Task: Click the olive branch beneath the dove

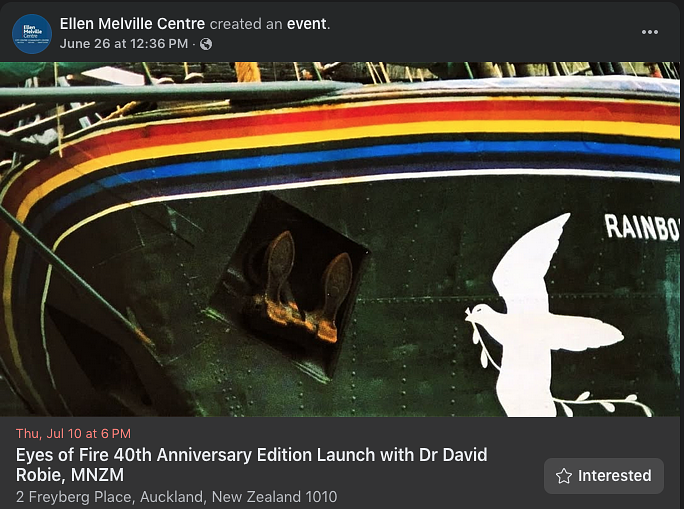Action: coord(606,404)
